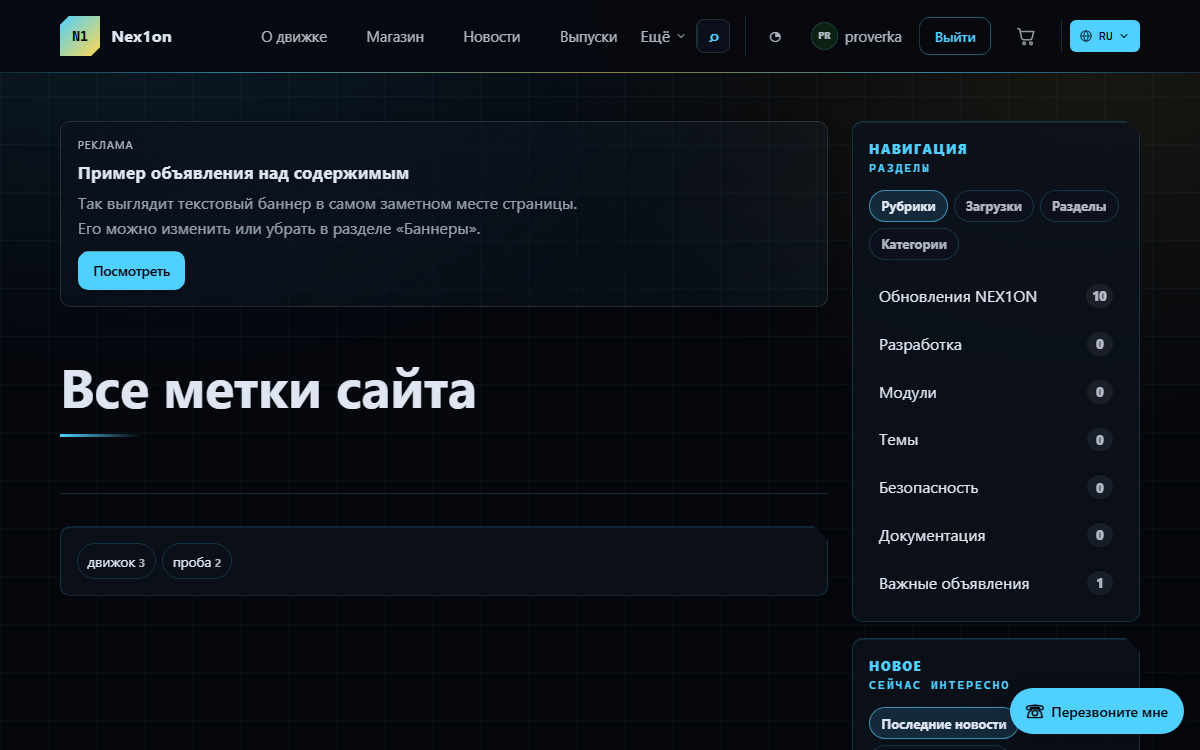Select the Разделы tab
The image size is (1200, 750).
(1079, 206)
